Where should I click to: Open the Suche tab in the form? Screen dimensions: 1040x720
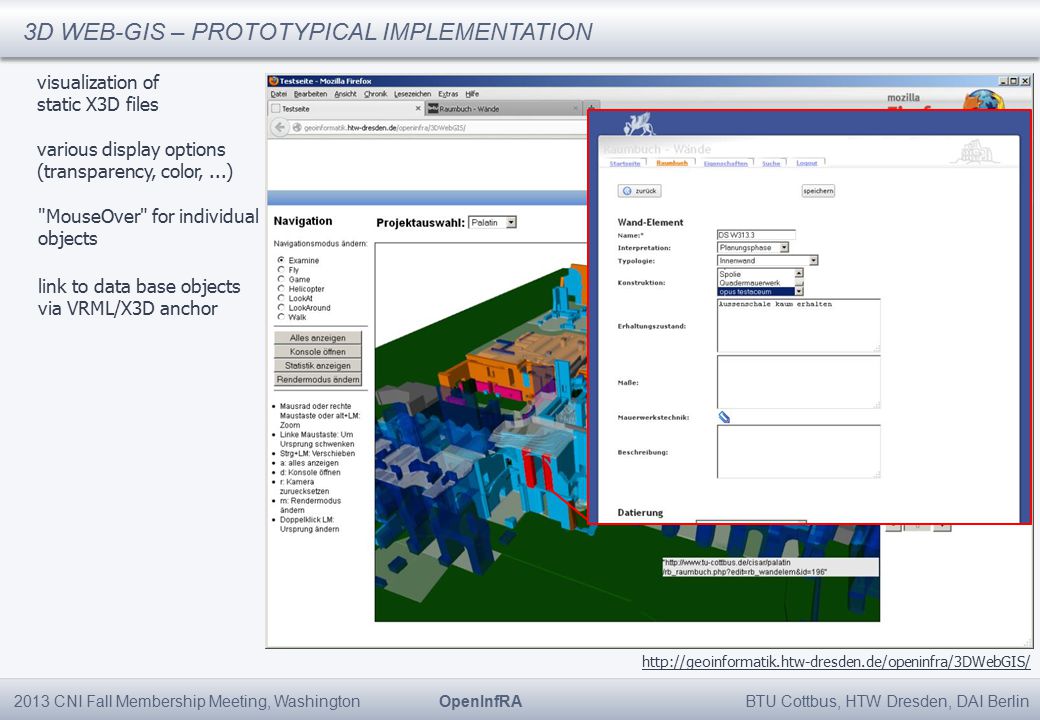[771, 163]
